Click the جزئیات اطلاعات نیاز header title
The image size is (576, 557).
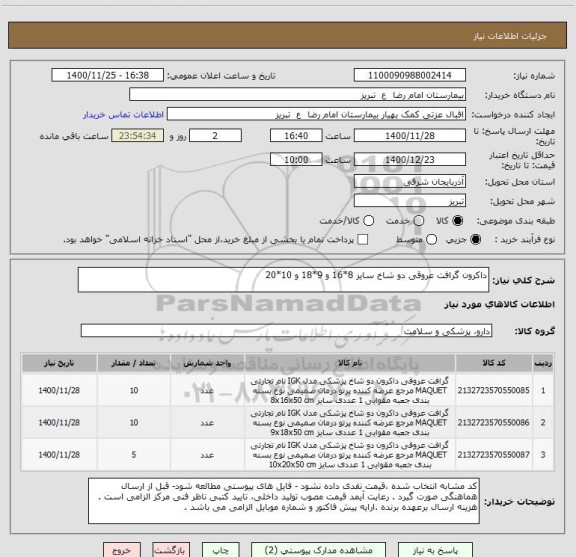[510, 36]
